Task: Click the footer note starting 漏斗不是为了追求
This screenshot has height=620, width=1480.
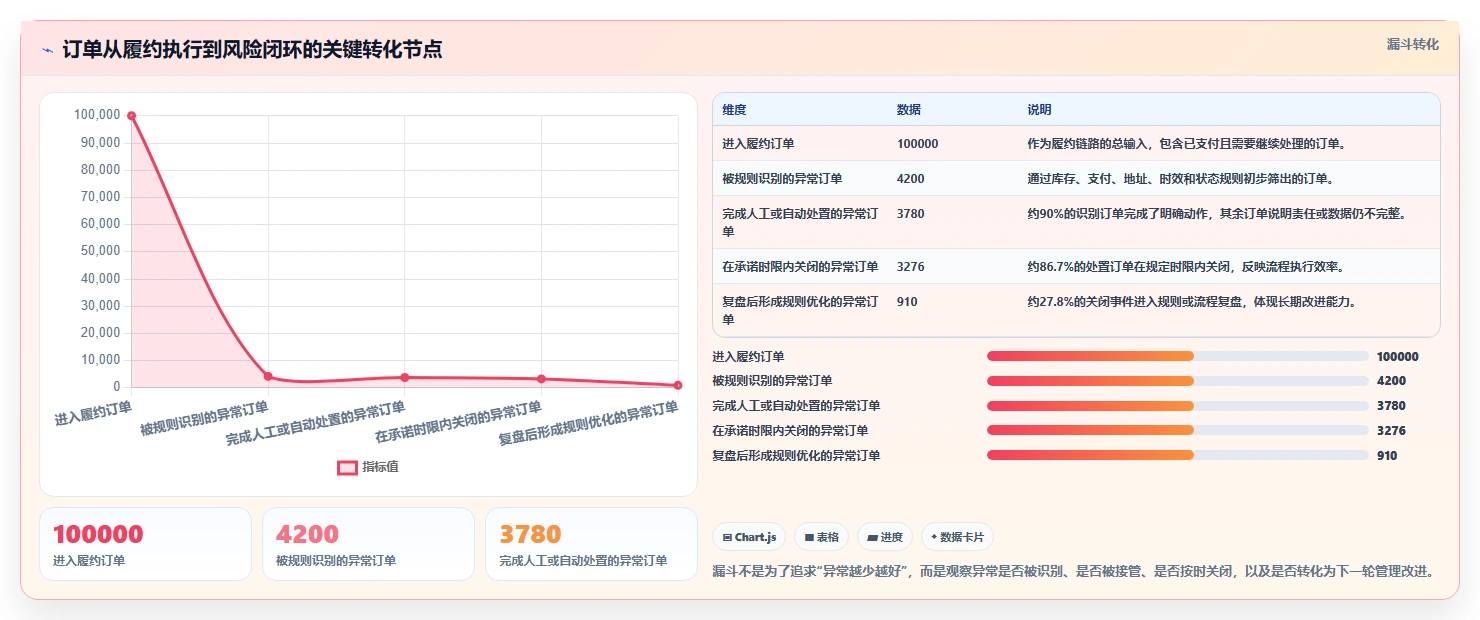Action: 1076,571
